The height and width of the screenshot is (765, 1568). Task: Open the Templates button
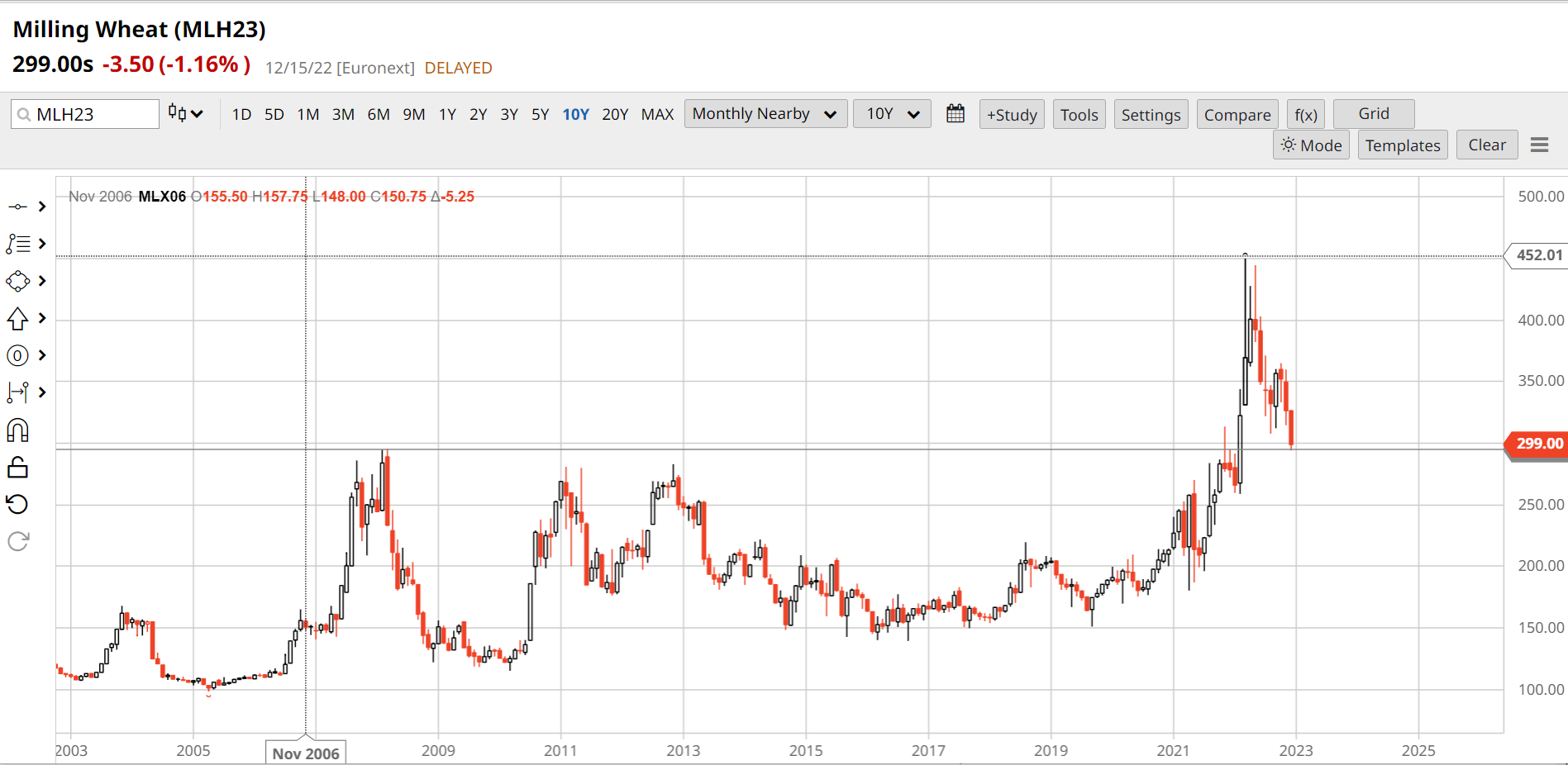[x=1402, y=145]
